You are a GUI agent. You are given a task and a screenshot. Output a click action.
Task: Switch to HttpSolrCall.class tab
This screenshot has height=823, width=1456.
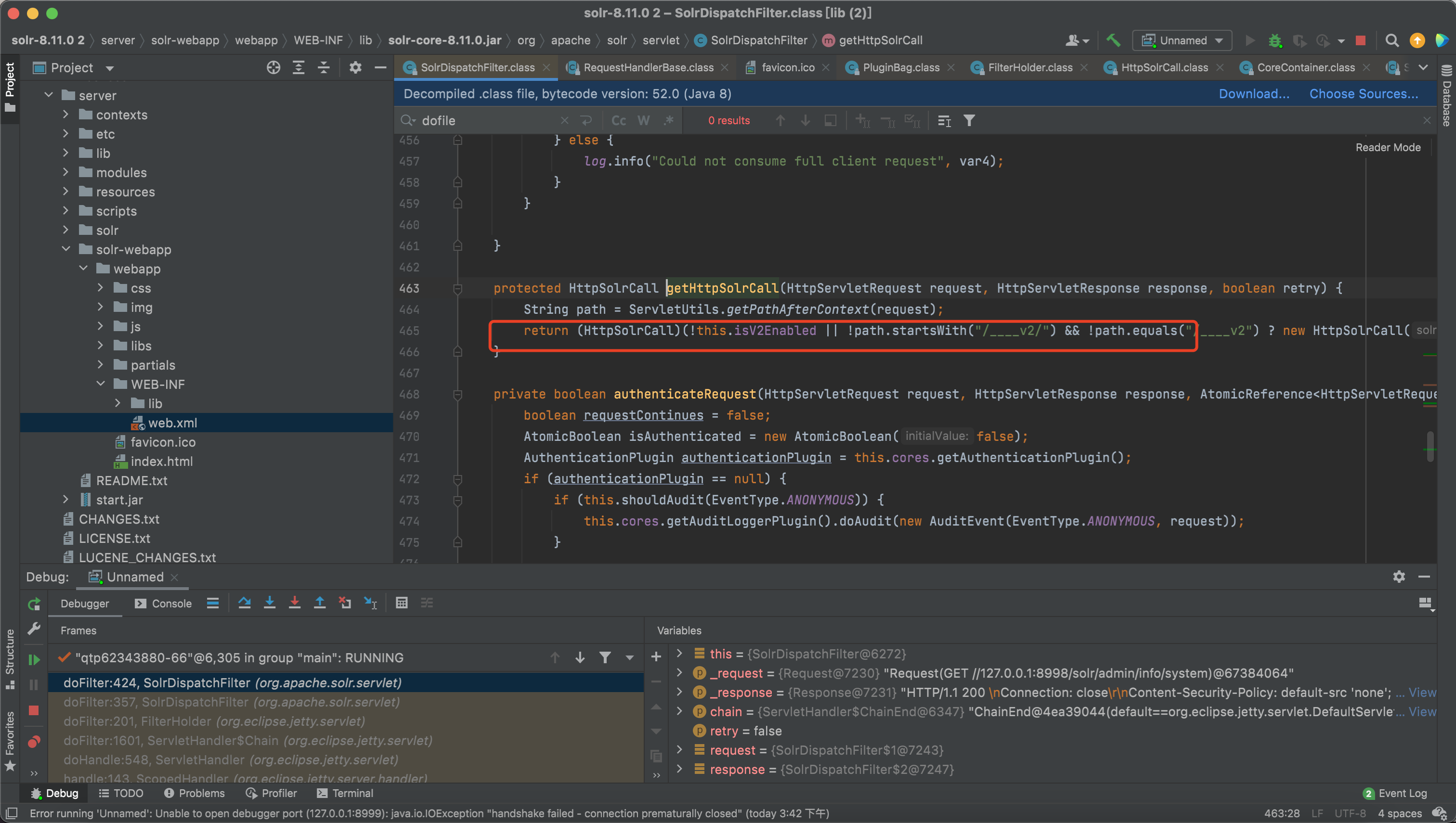[1164, 67]
